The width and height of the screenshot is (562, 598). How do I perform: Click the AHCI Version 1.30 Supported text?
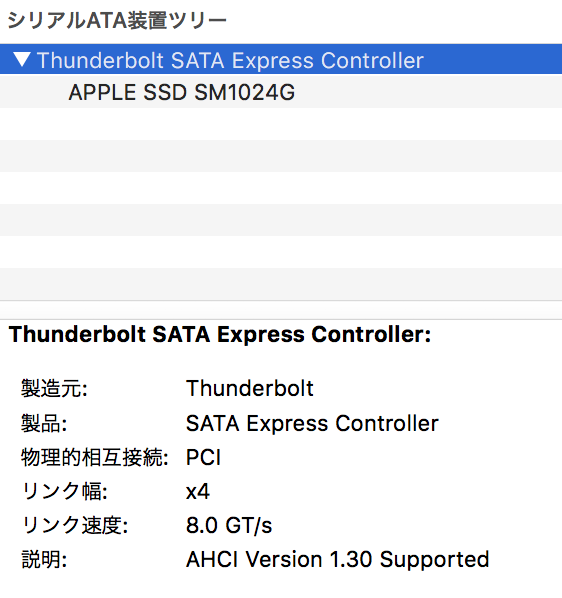click(337, 559)
